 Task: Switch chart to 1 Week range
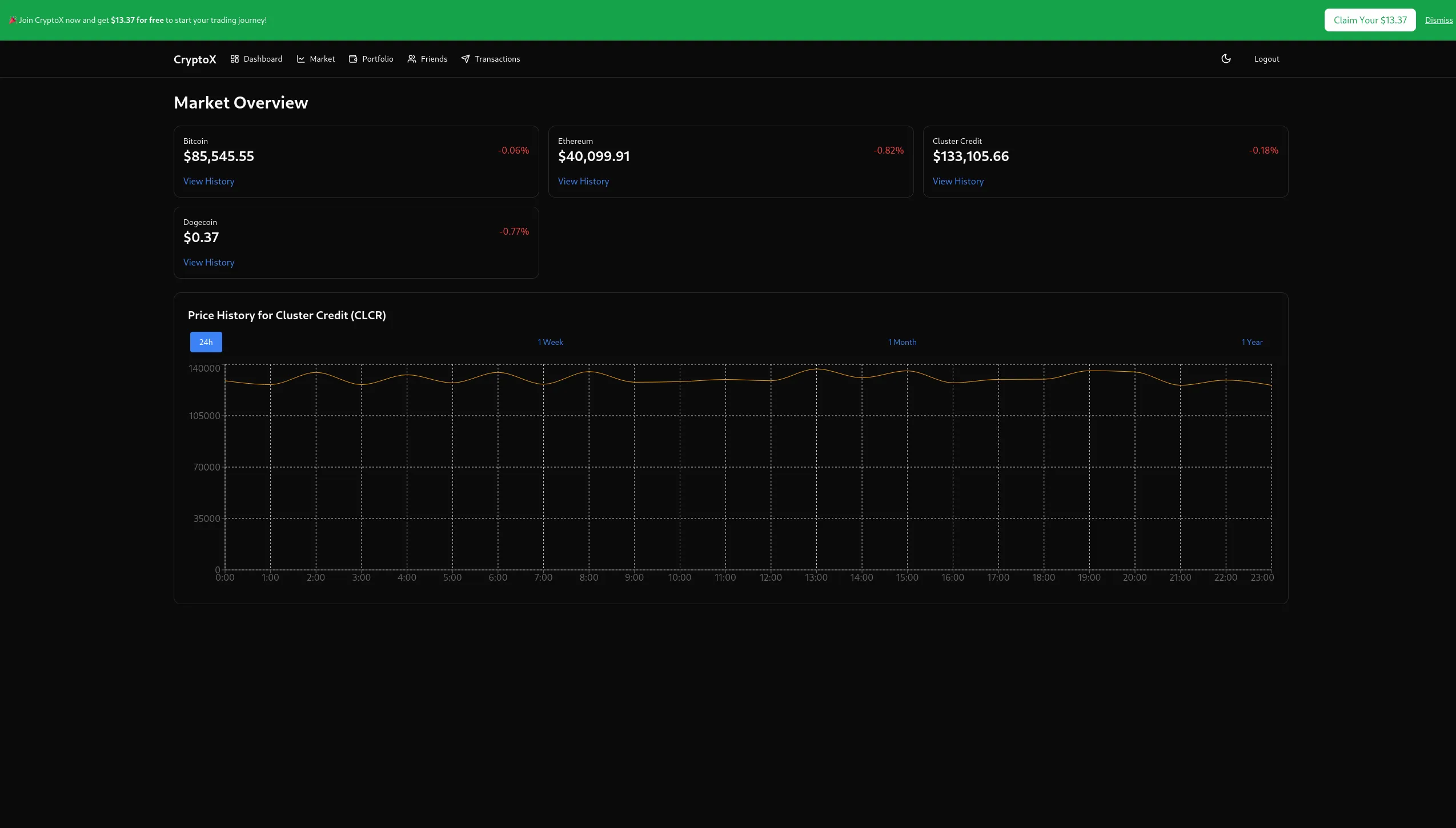click(550, 342)
